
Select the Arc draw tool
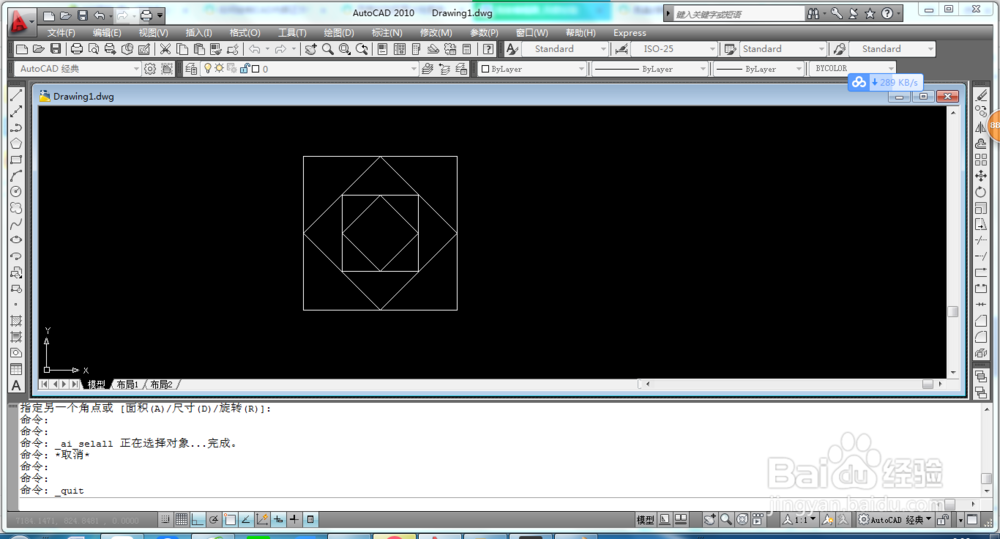[x=16, y=175]
